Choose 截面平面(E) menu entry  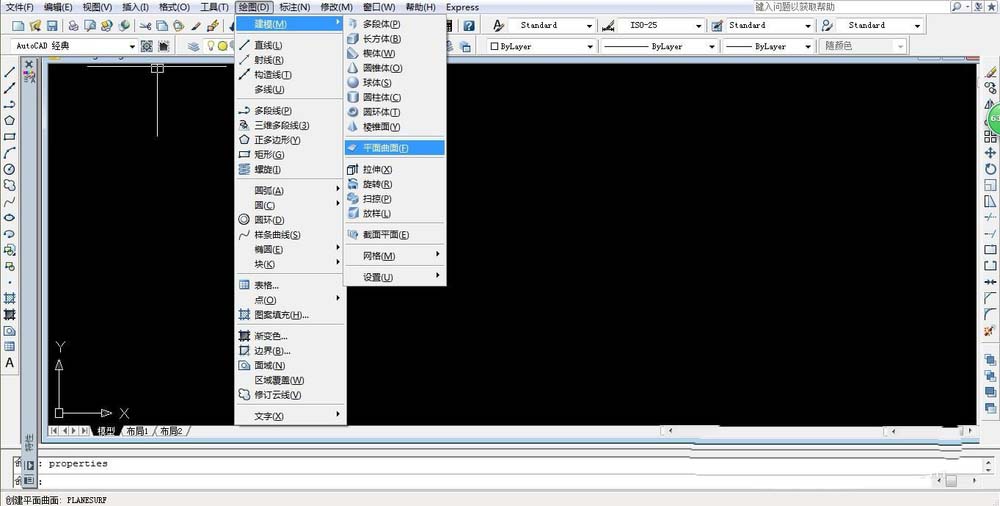pyautogui.click(x=395, y=235)
